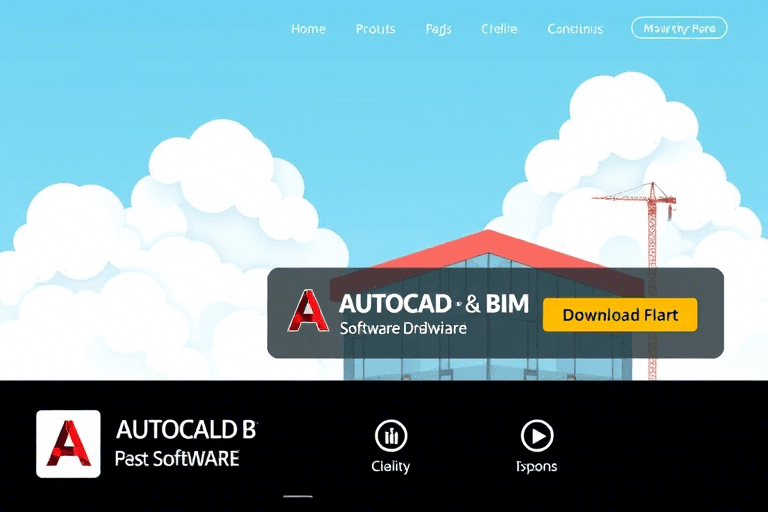This screenshot has width=768, height=512.
Task: Click the outlined Mowrthy Here button
Action: [x=679, y=28]
